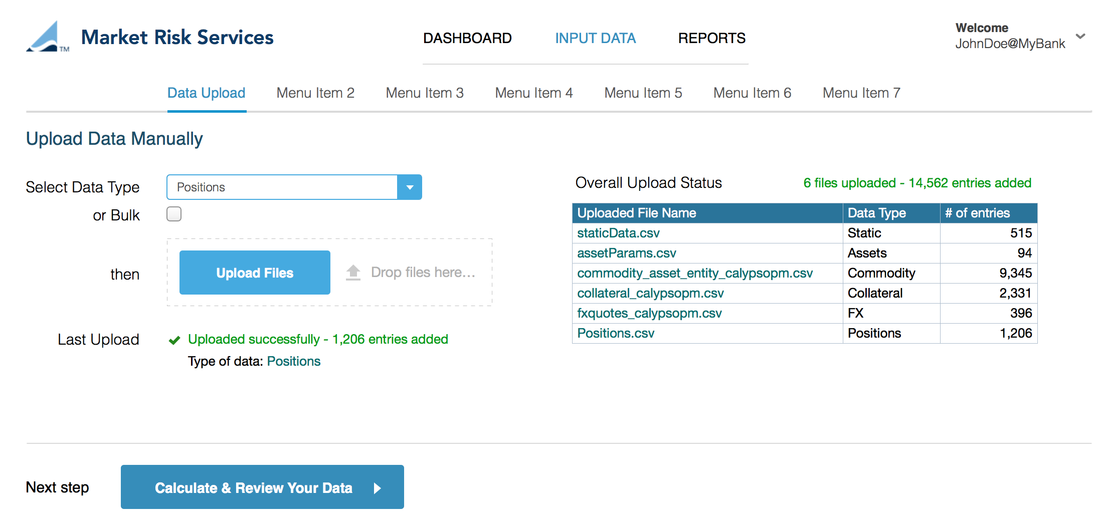Click Calculate & Review Your Data button
This screenshot has width=1100, height=524.
pyautogui.click(x=262, y=488)
